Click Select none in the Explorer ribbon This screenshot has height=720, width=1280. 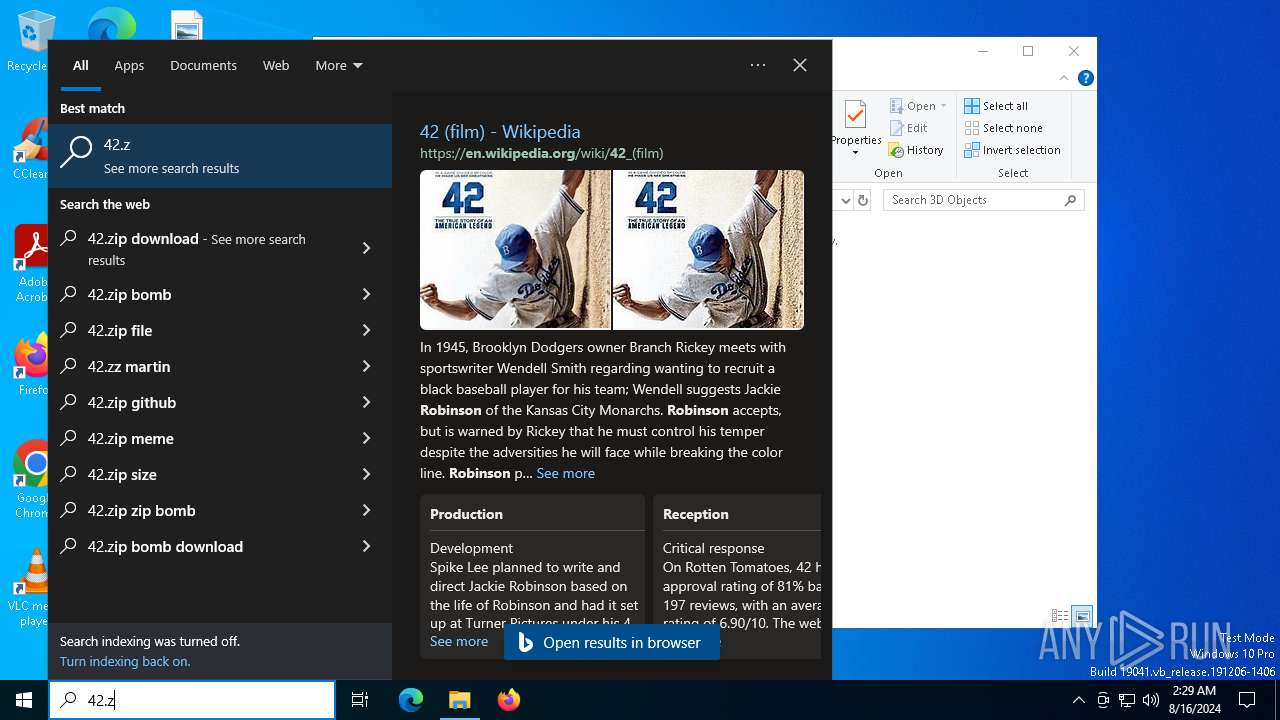(x=1003, y=128)
